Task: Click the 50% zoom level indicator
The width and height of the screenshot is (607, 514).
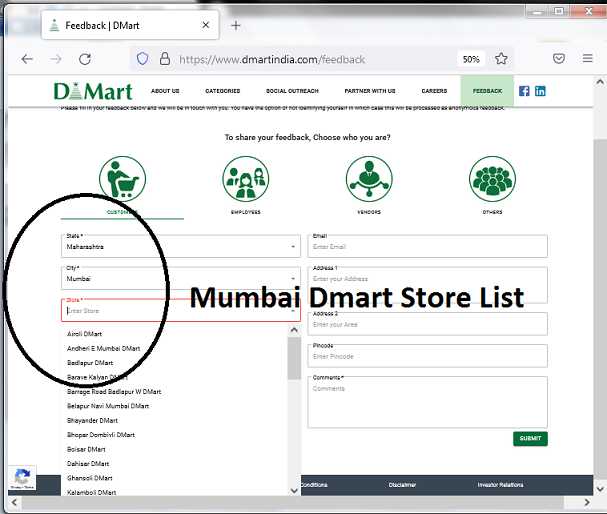Action: (x=471, y=59)
